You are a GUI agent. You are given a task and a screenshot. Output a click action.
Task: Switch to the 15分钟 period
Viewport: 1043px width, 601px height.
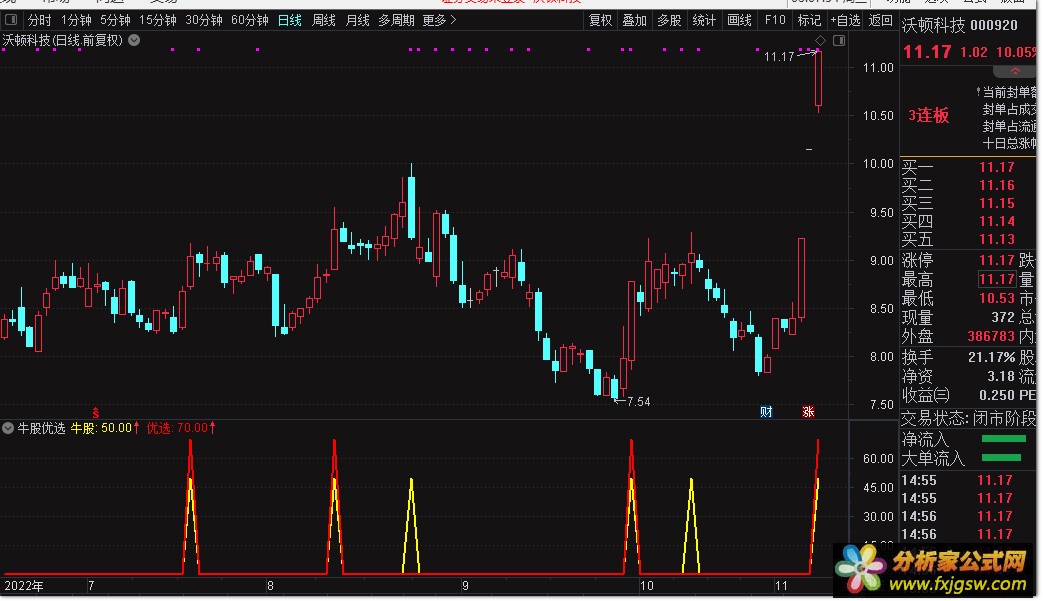(158, 20)
